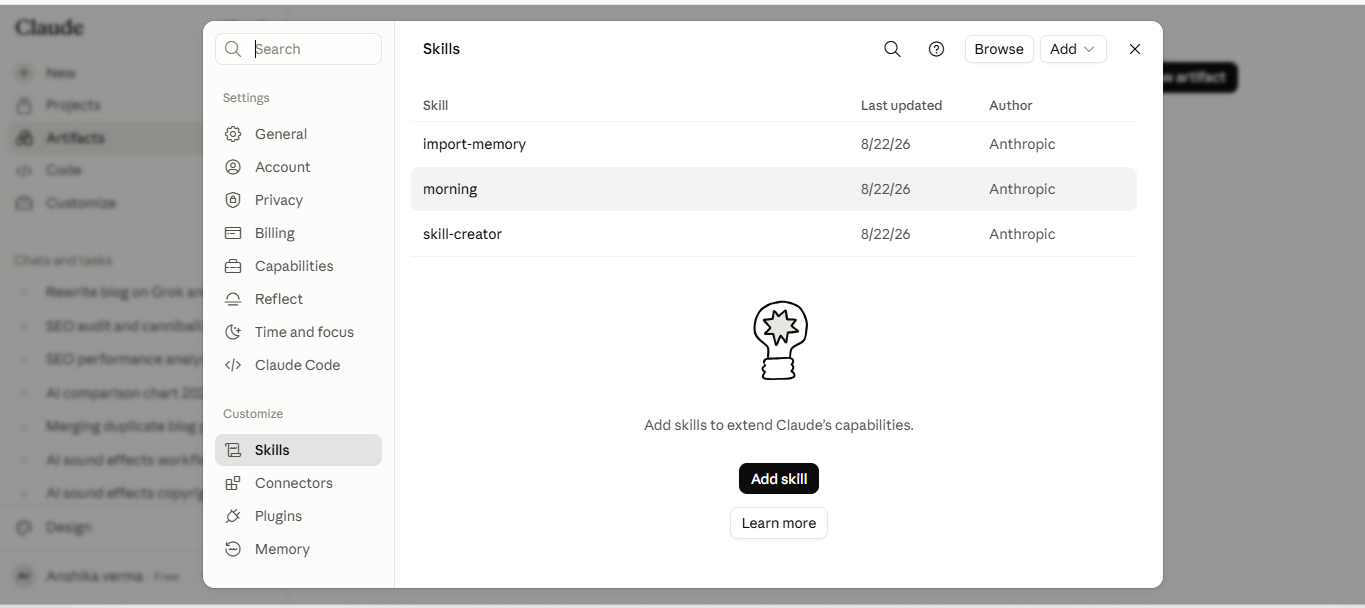Click the Claude Code brackets icon
Viewport: 1365px width, 608px height.
point(233,365)
